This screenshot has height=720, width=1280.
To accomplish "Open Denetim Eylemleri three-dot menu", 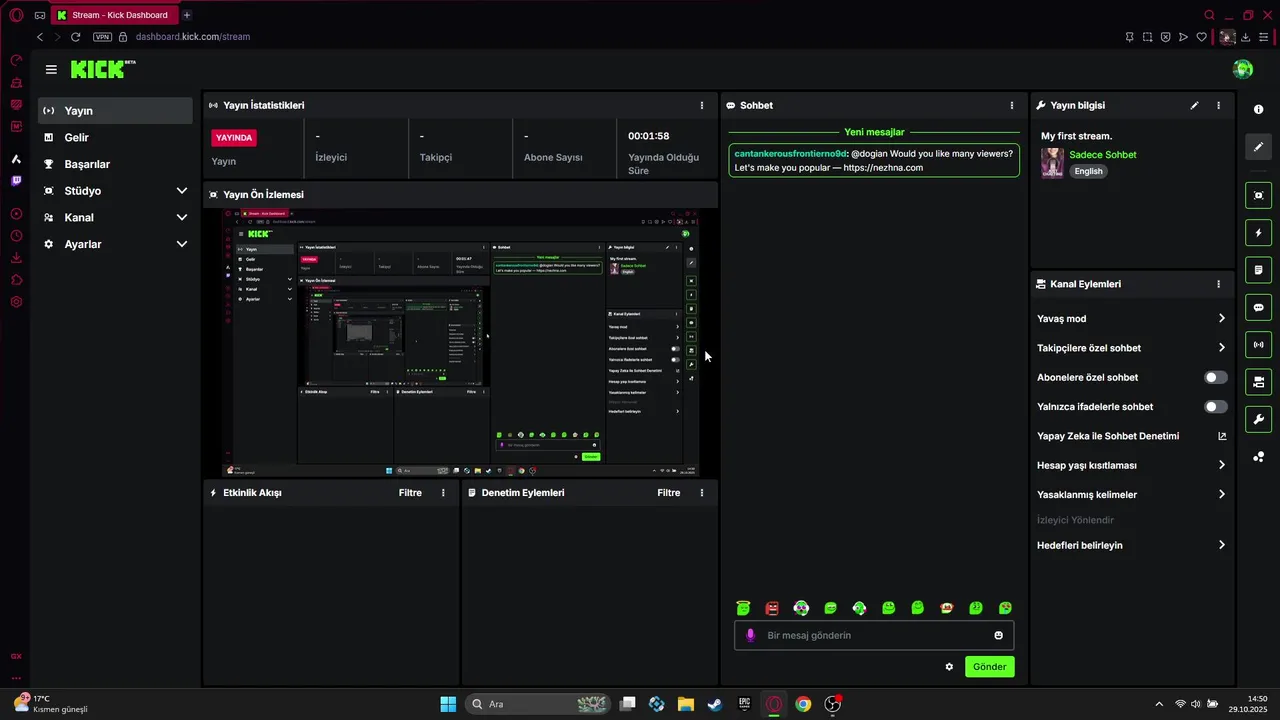I will 702,493.
